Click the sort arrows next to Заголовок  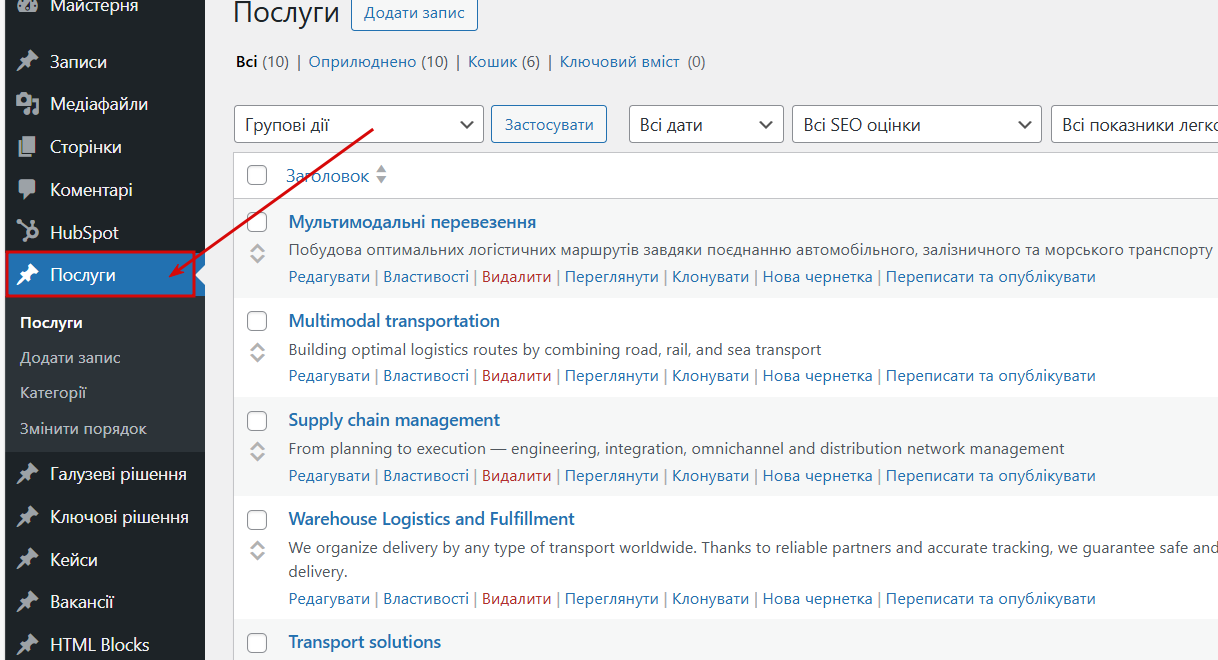point(381,176)
